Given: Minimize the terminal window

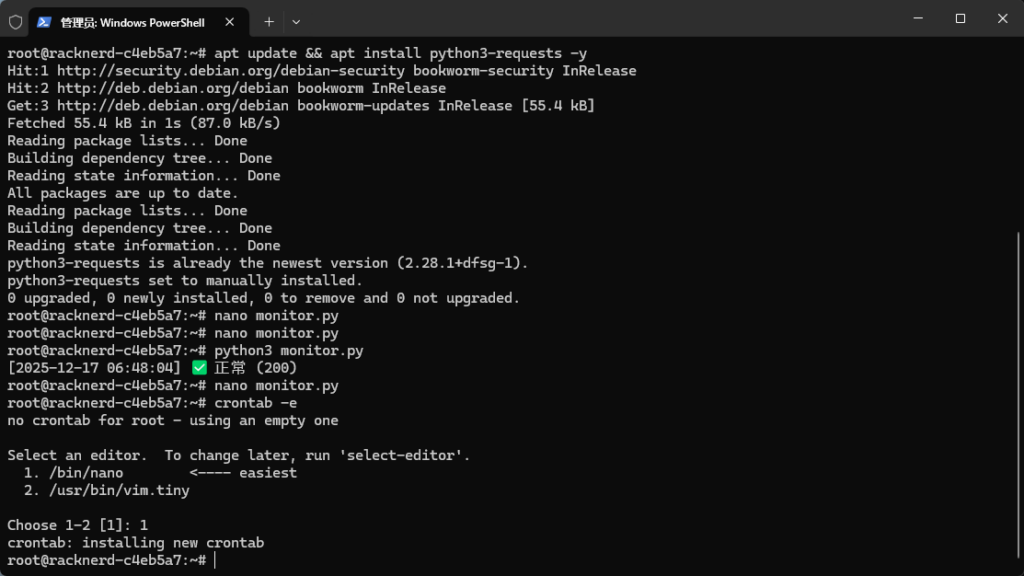Looking at the screenshot, I should [916, 18].
